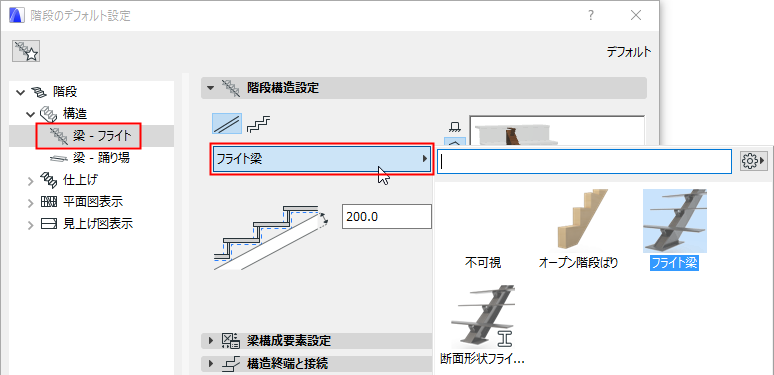774x375 pixels.
Task: Expand the 見上げ図表示 tree node
Action: tap(32, 225)
